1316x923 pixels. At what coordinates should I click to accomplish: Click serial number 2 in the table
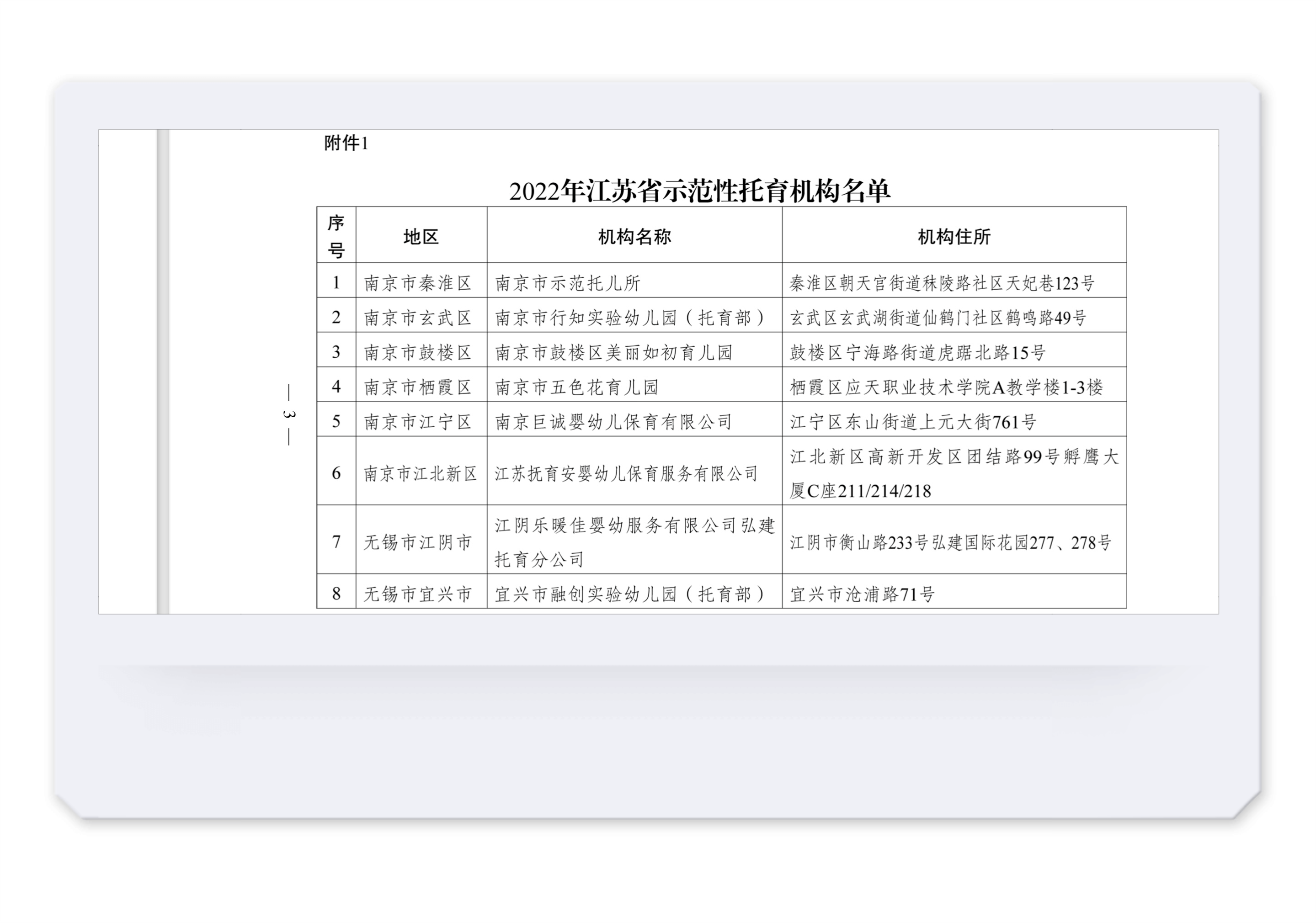pos(336,317)
